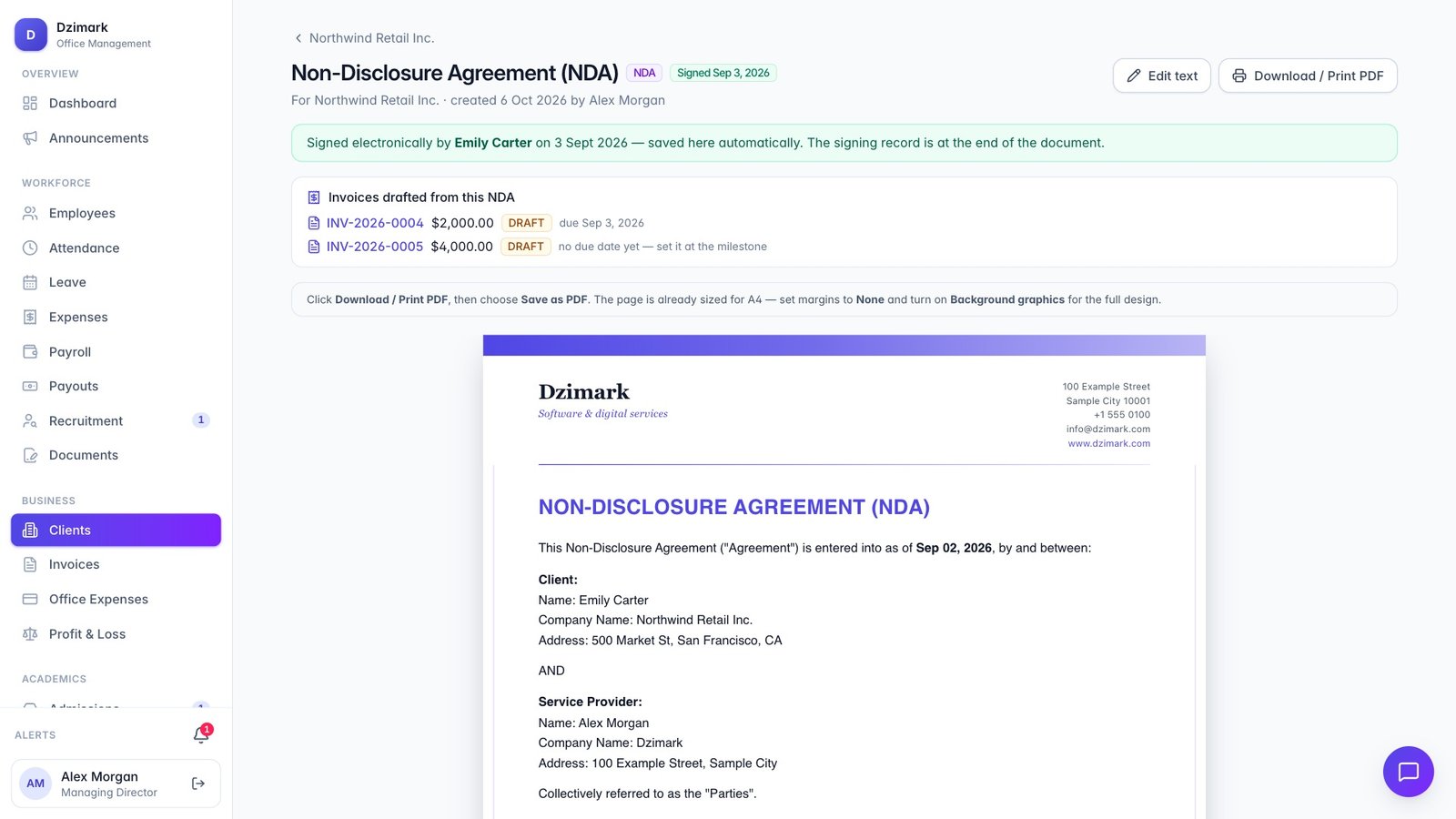
Task: Open Employees from the sidebar
Action: 116,213
